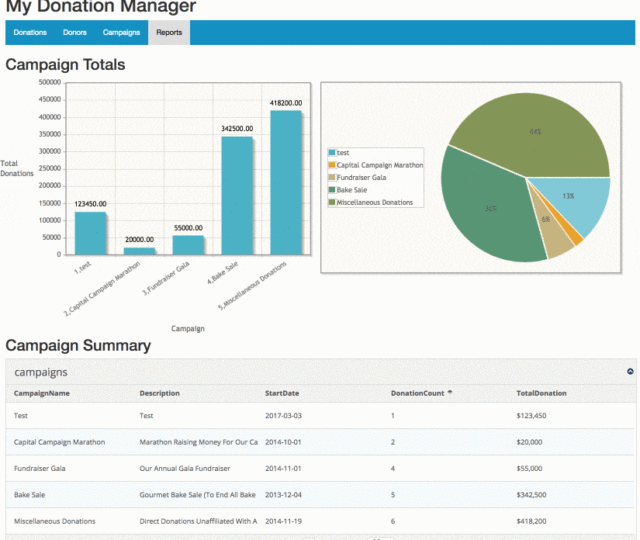Click the '2014-11-01' start date cell
The width and height of the screenshot is (640, 540).
click(283, 468)
